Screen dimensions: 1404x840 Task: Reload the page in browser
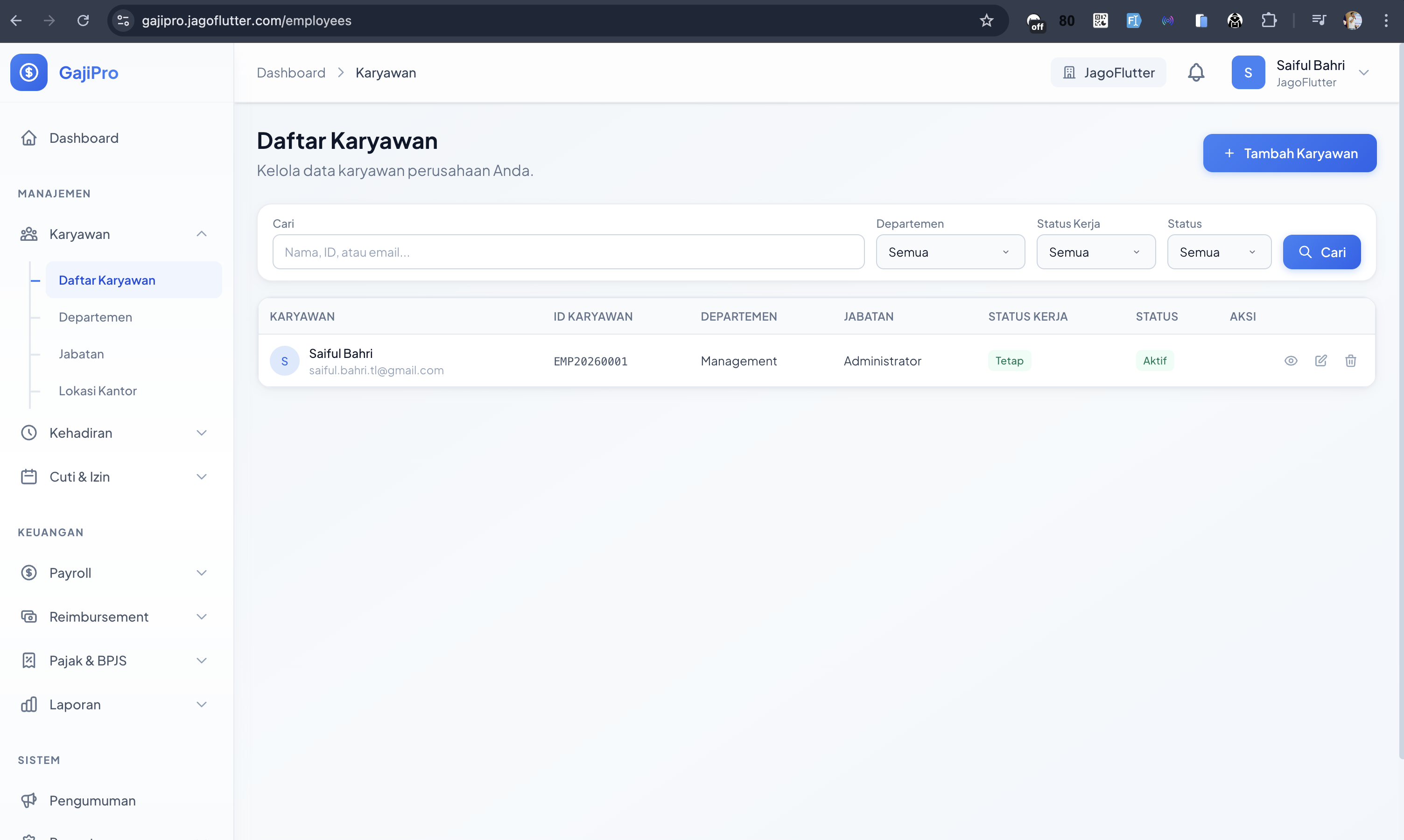pyautogui.click(x=83, y=21)
